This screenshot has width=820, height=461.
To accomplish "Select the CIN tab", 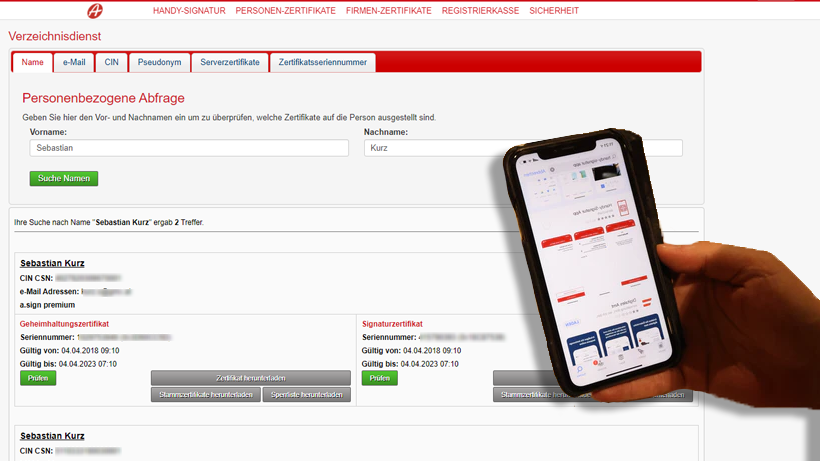I will pyautogui.click(x=113, y=62).
